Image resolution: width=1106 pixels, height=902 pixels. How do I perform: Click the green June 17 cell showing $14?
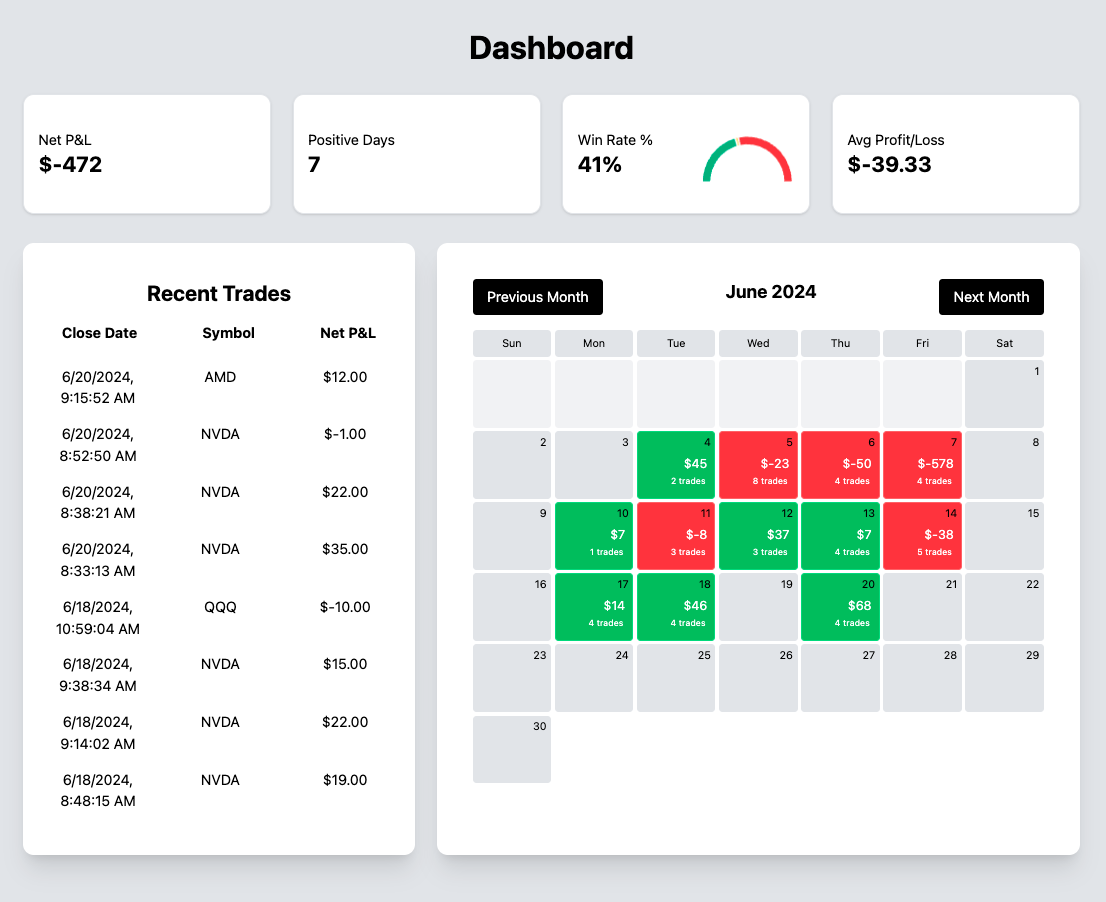coord(593,607)
